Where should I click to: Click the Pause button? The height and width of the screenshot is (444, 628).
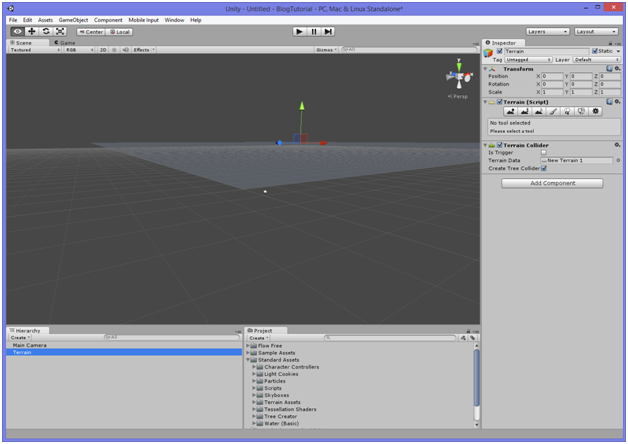314,32
